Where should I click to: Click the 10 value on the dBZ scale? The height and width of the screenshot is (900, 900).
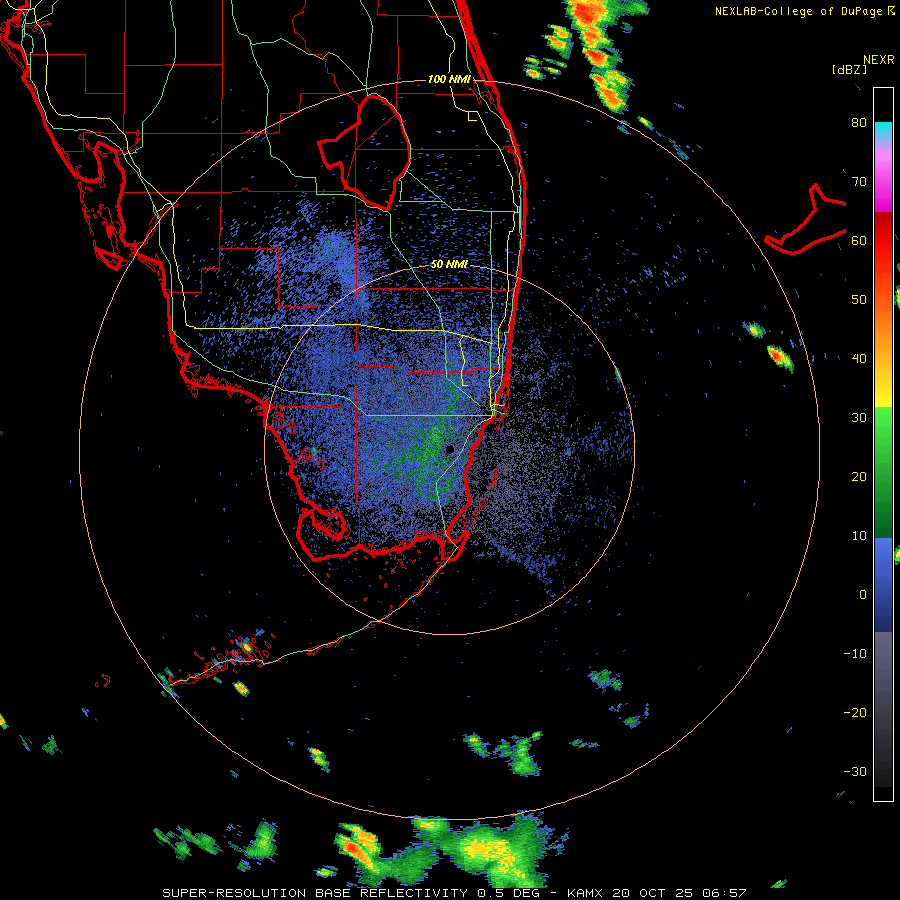click(x=859, y=536)
